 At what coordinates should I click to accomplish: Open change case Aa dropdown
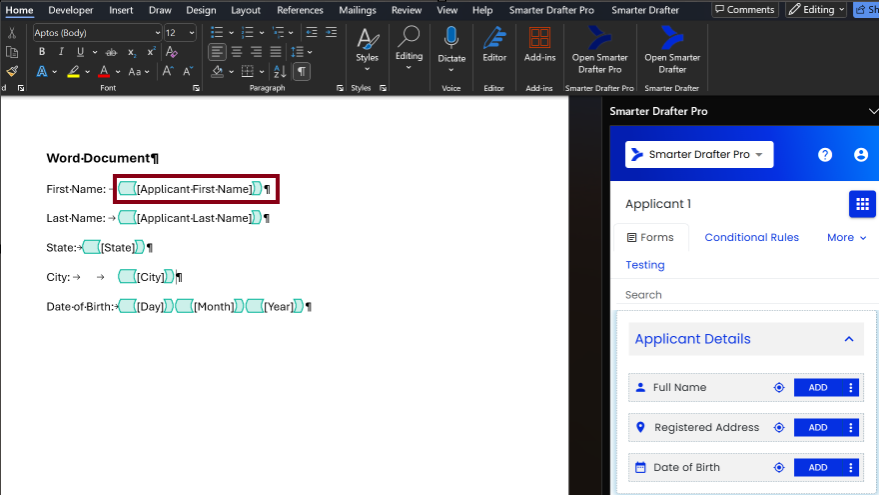point(138,72)
